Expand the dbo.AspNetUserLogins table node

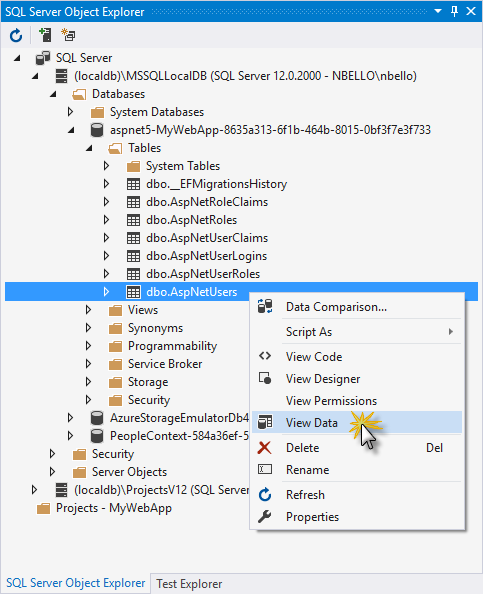[x=106, y=256]
